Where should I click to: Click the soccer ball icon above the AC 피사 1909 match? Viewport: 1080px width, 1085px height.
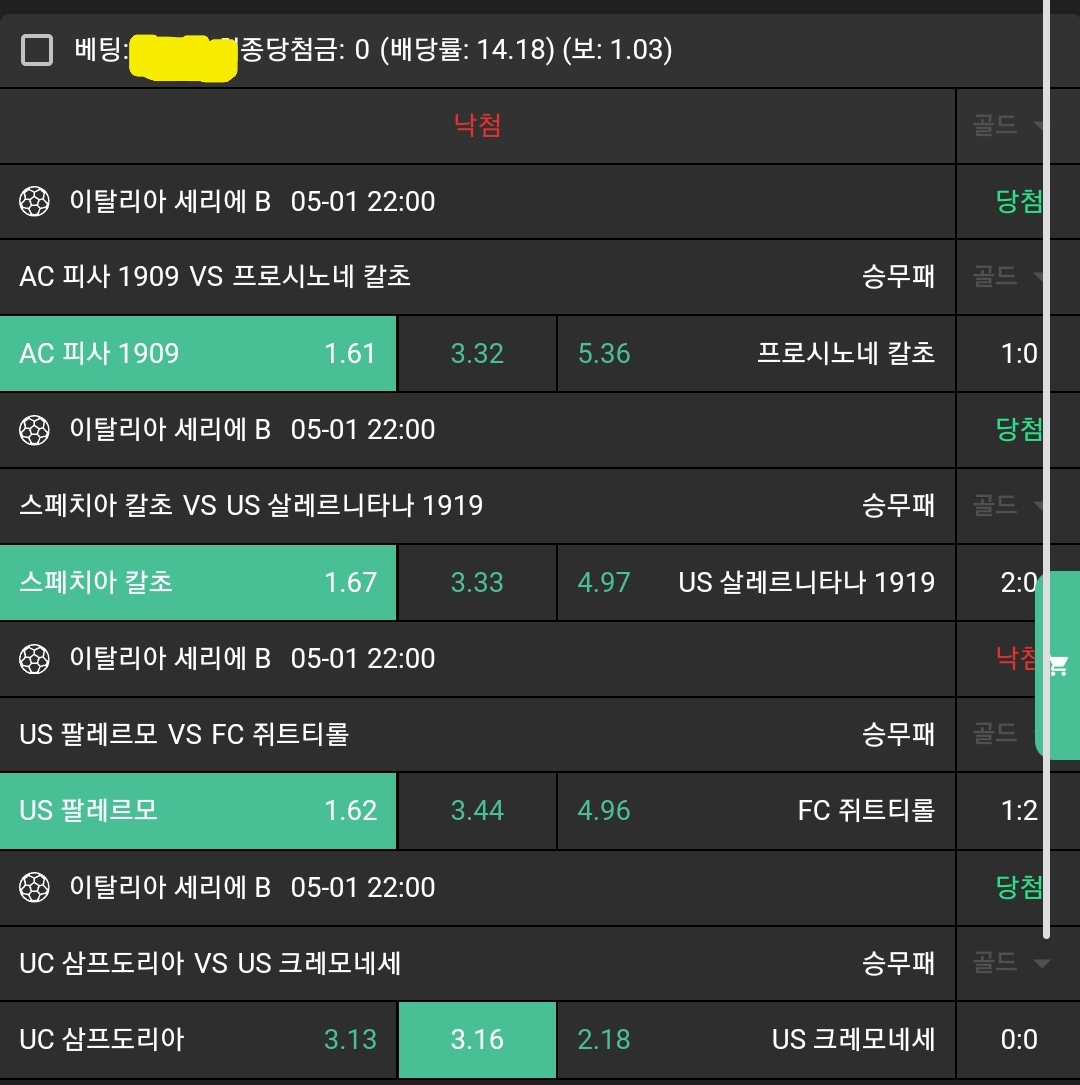(x=34, y=202)
